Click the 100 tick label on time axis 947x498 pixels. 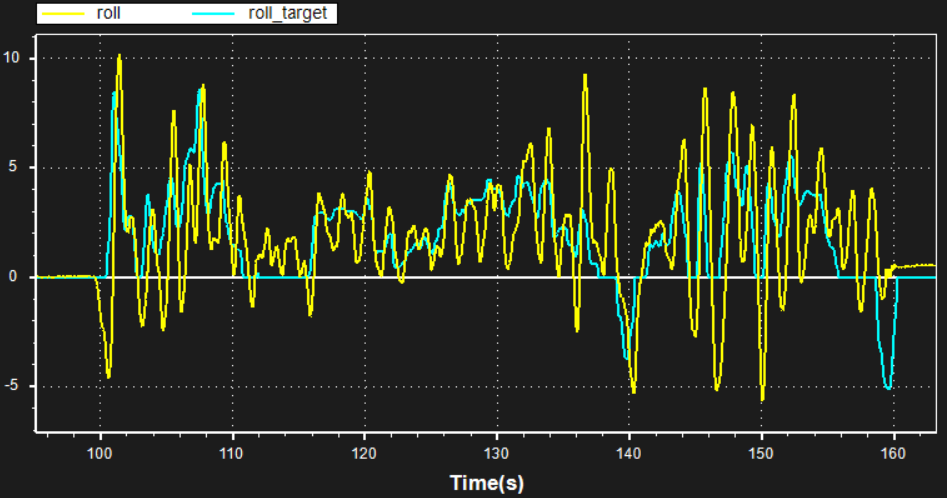tap(100, 453)
